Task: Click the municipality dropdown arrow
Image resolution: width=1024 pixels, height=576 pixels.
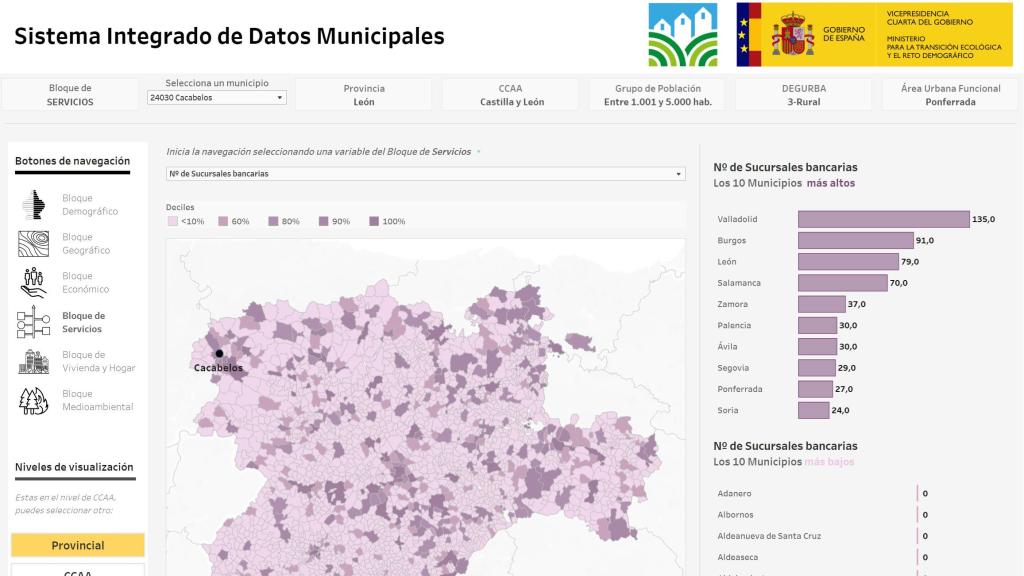Action: coord(279,98)
